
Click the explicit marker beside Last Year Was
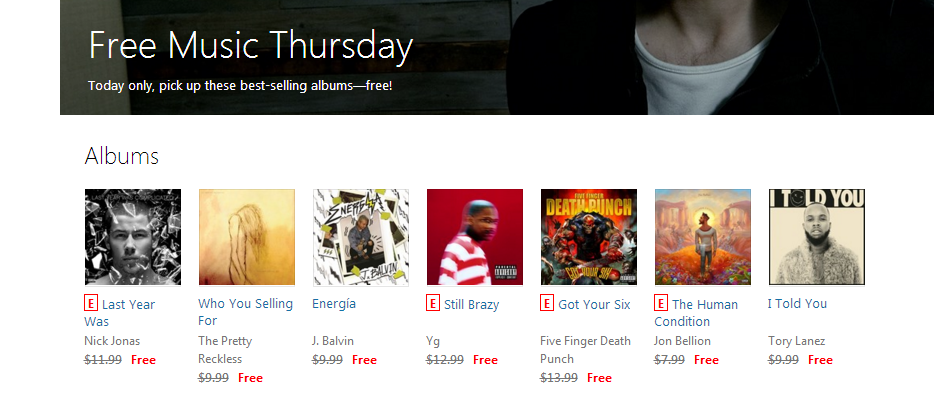point(91,303)
